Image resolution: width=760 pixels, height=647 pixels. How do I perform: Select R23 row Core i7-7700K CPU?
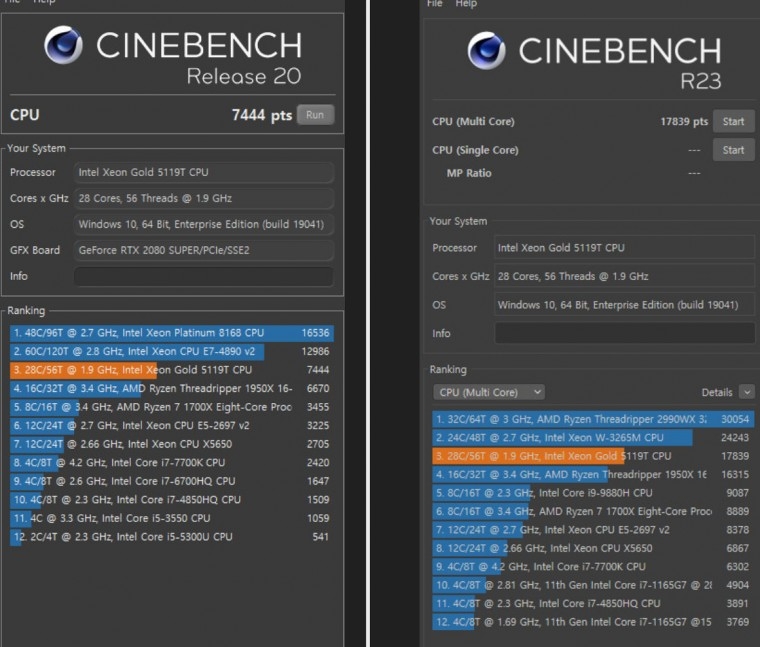click(593, 567)
